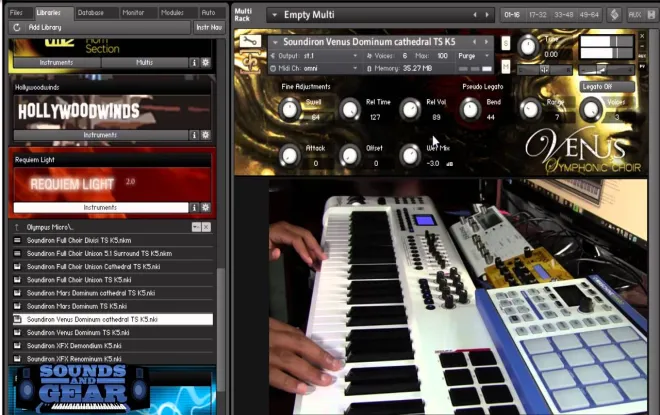Select Soundiron Full Choir Divisi TS K5.nkm
Viewport: 660px width, 415px height.
113,240
